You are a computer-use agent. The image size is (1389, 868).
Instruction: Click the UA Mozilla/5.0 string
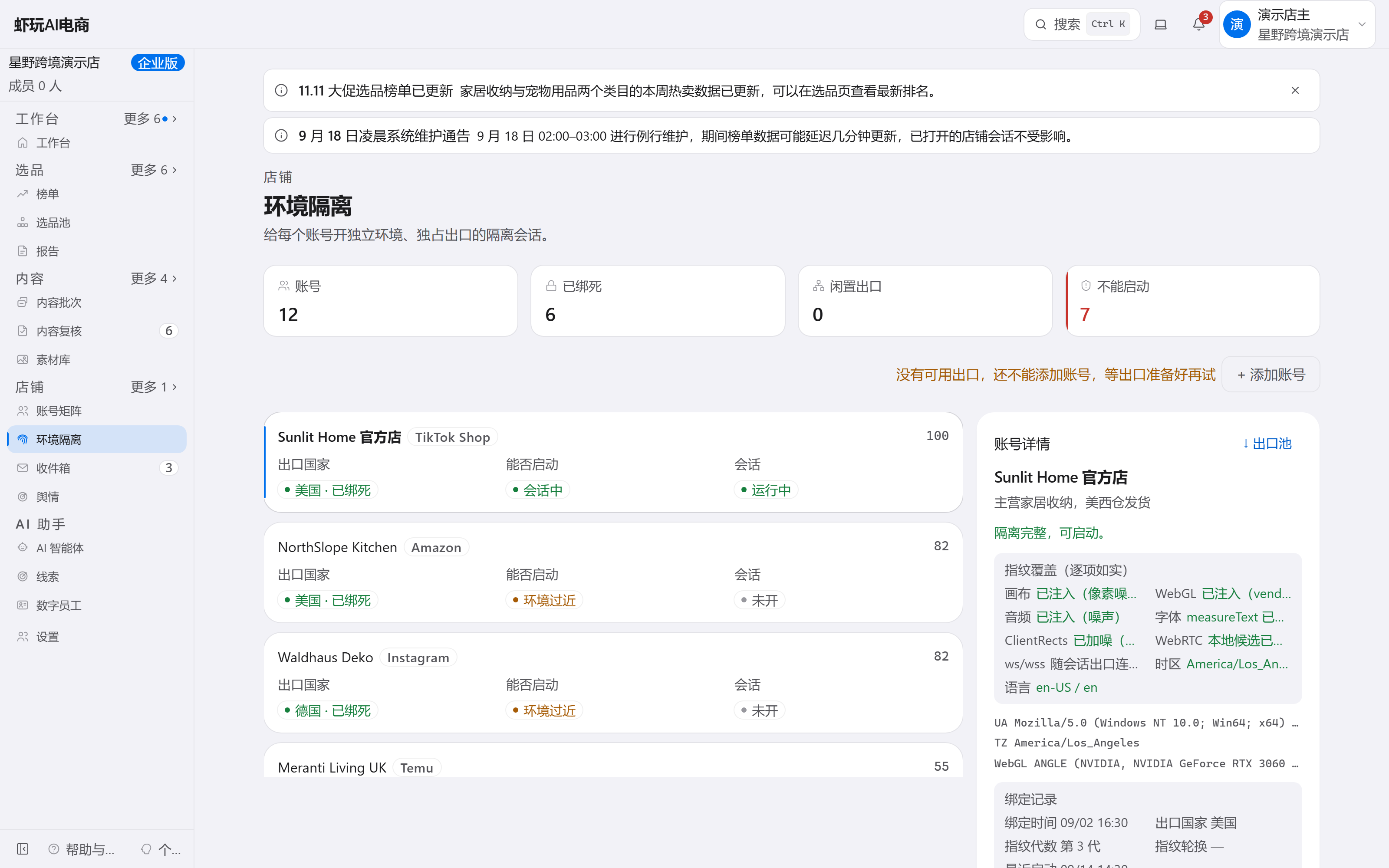pyautogui.click(x=1146, y=723)
